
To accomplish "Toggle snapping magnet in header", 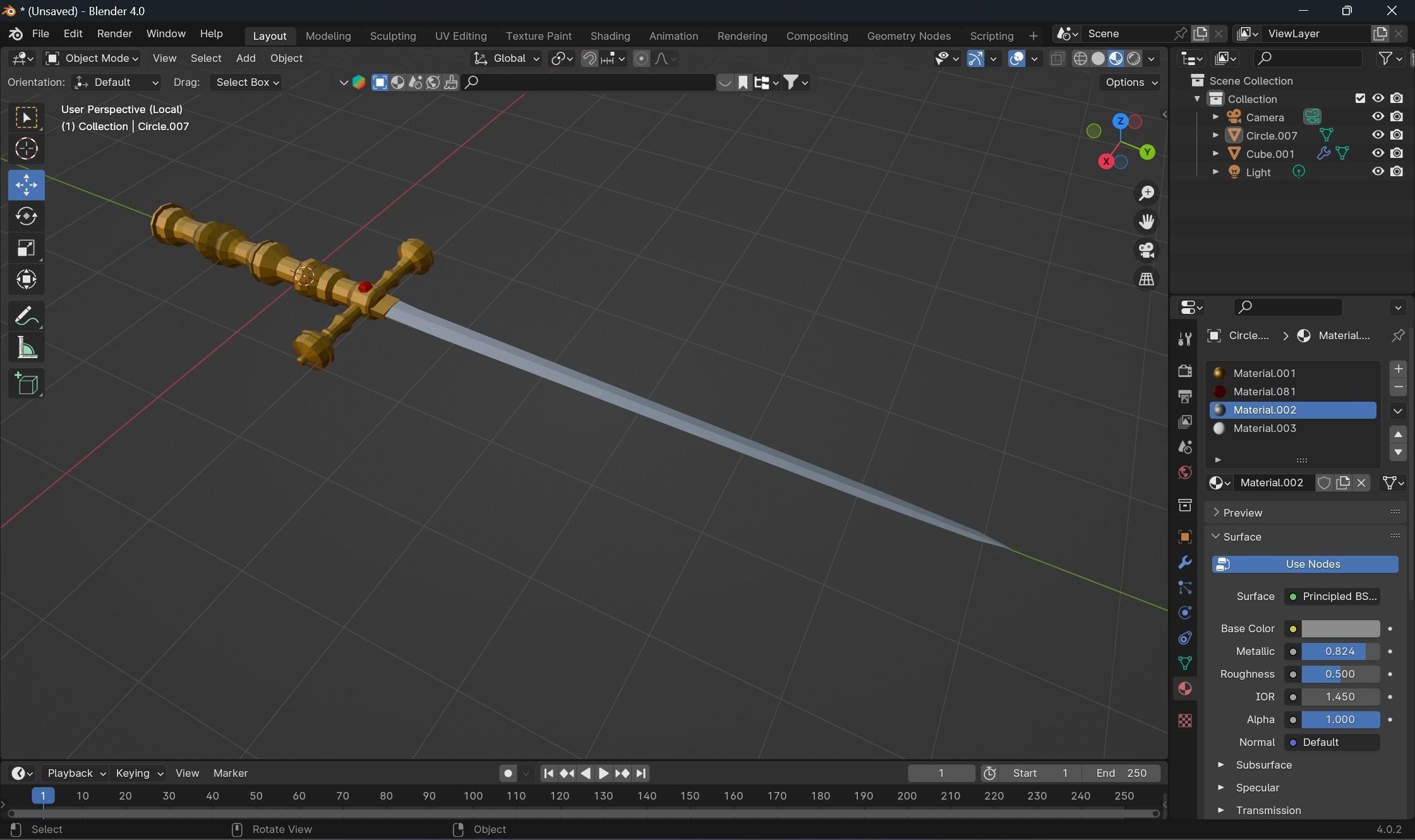I will [589, 59].
